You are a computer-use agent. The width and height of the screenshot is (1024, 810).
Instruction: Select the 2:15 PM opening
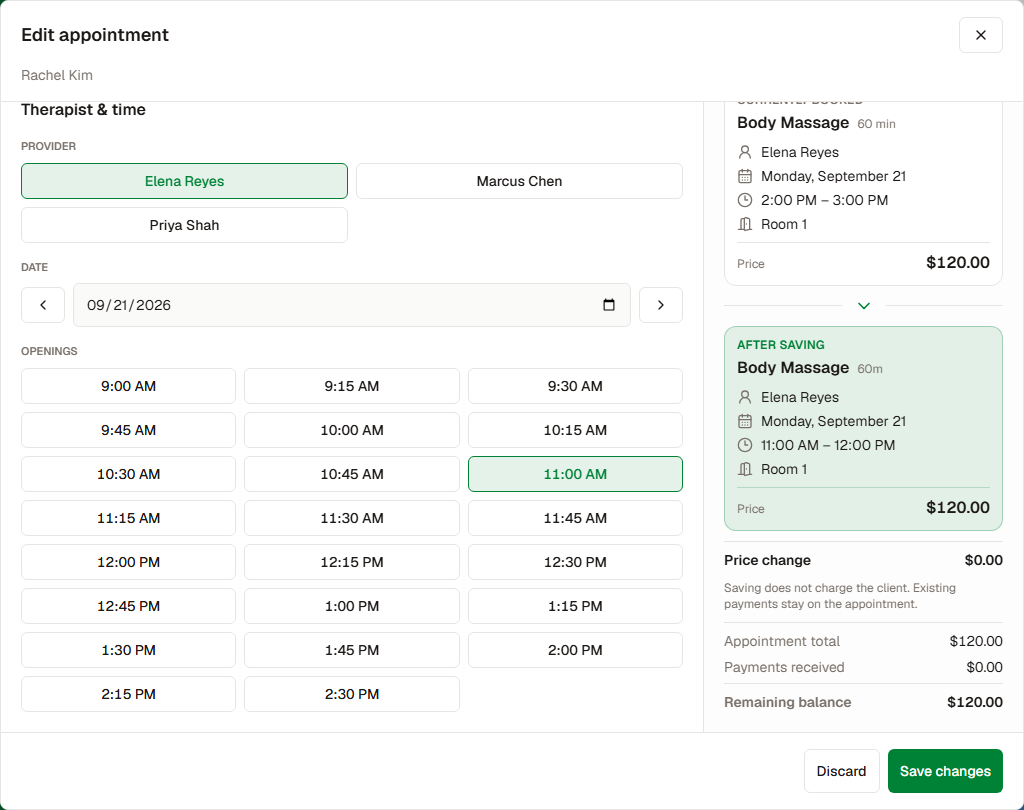point(129,694)
